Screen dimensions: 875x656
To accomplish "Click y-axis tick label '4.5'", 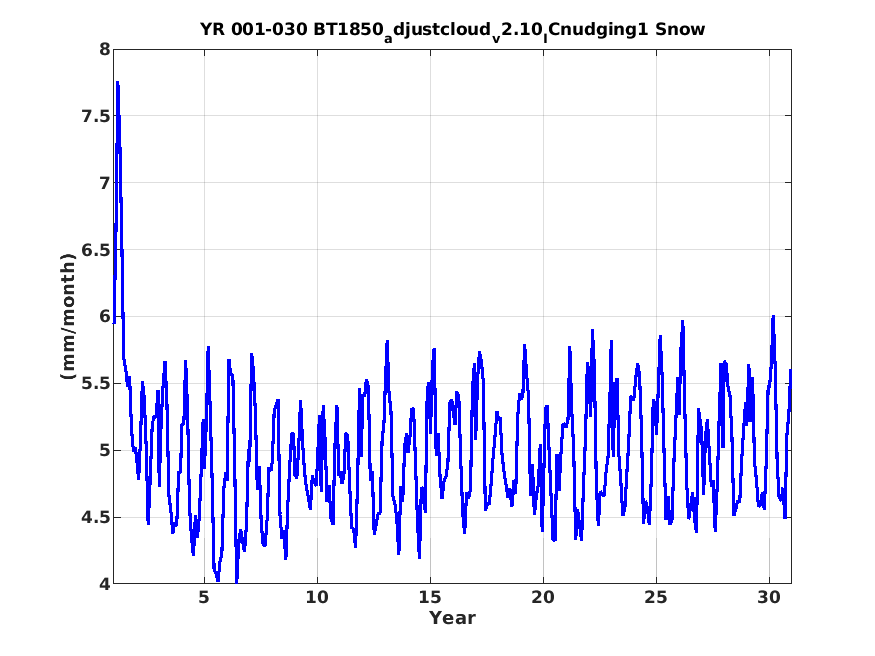I will (x=96, y=517).
